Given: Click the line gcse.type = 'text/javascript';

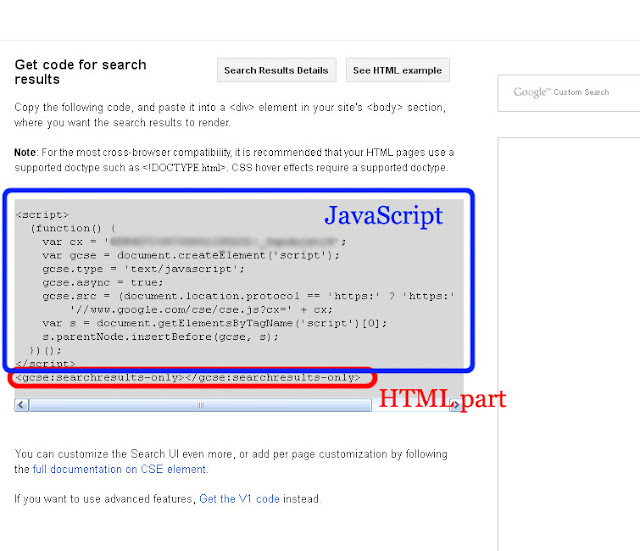Looking at the screenshot, I should coord(143,269).
